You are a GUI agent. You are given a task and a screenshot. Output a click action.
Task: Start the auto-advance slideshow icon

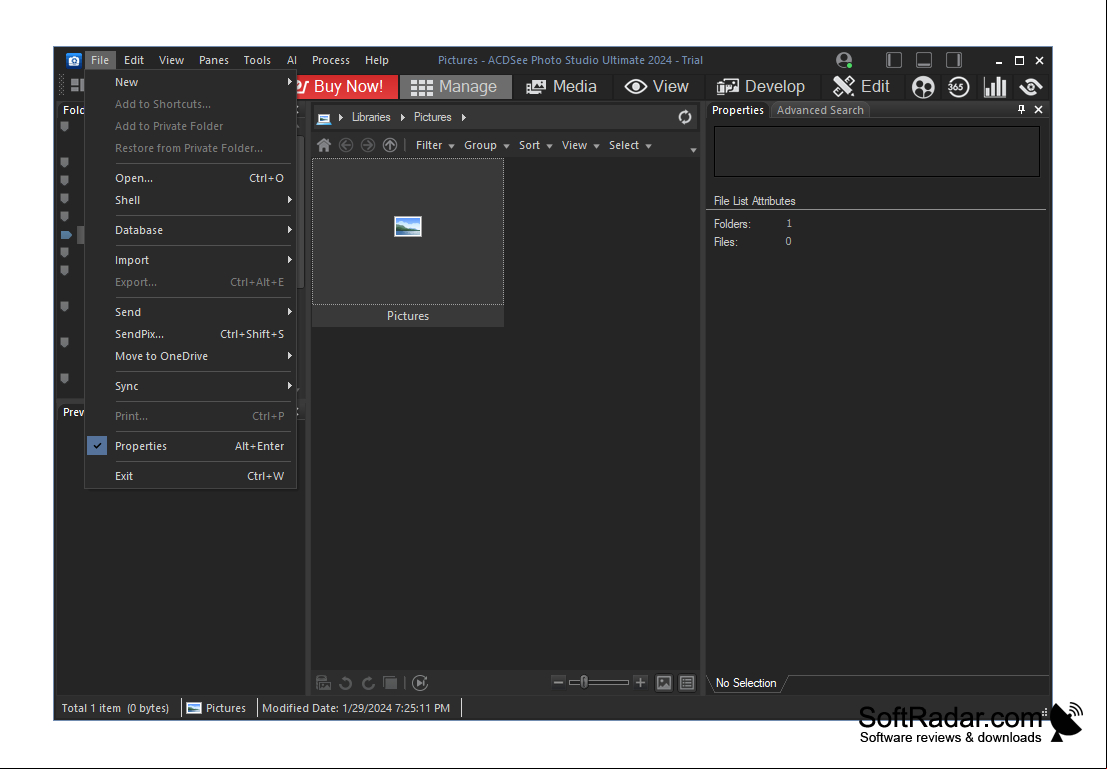(x=420, y=683)
